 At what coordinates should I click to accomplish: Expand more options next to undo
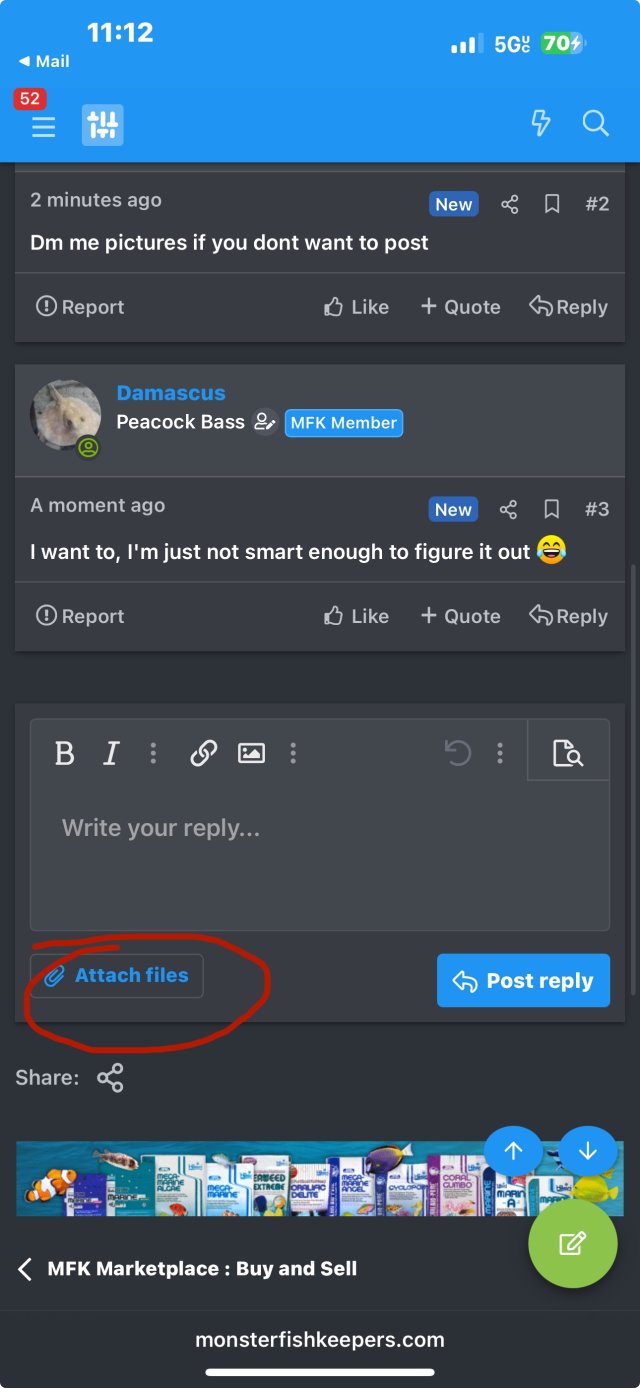point(500,753)
